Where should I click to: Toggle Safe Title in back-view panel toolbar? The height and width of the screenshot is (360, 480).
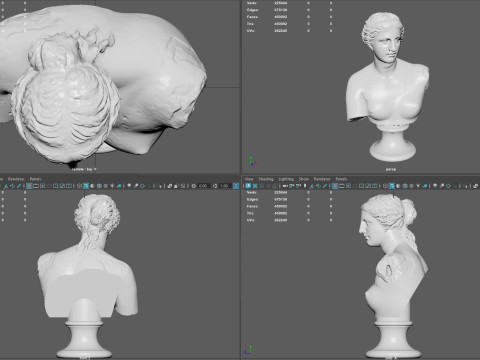tap(69, 186)
